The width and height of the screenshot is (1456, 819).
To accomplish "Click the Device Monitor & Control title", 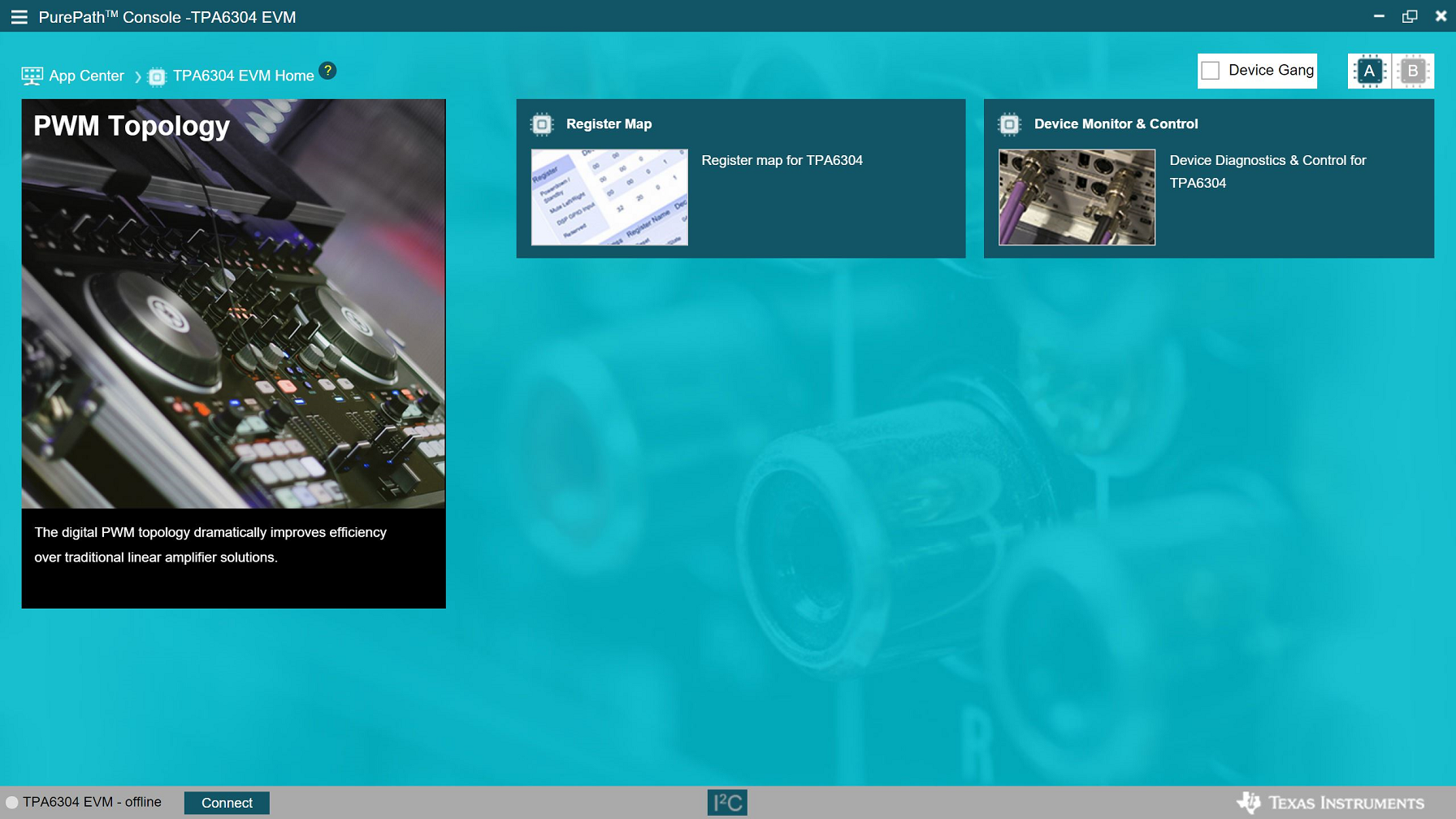I will [x=1116, y=124].
